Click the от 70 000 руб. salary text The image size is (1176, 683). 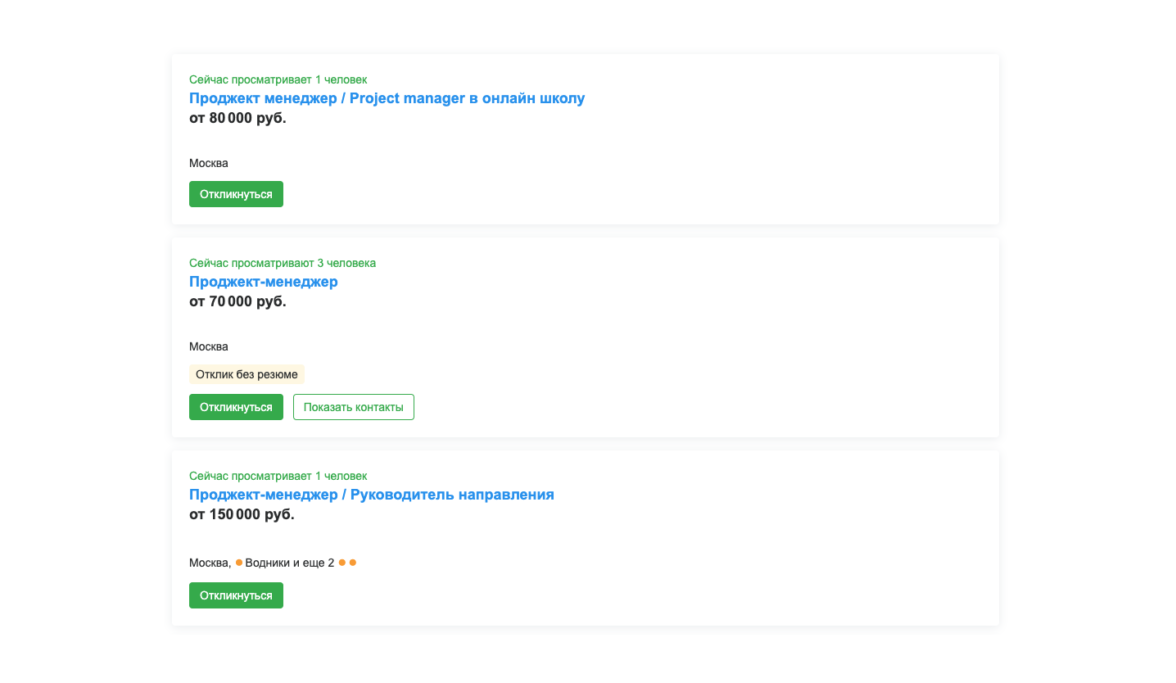(x=238, y=302)
